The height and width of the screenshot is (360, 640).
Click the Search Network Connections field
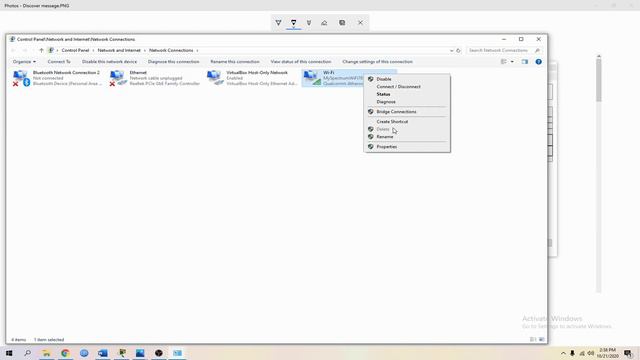(504, 50)
